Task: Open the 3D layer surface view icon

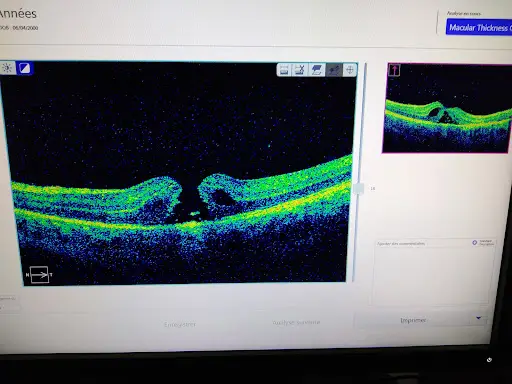Action: coord(316,70)
